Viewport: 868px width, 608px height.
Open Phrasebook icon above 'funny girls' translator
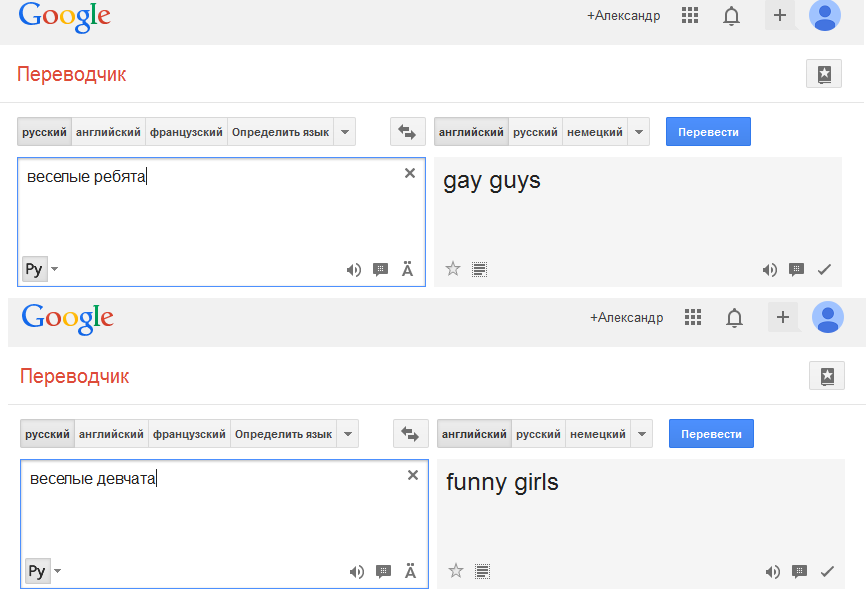pos(826,376)
